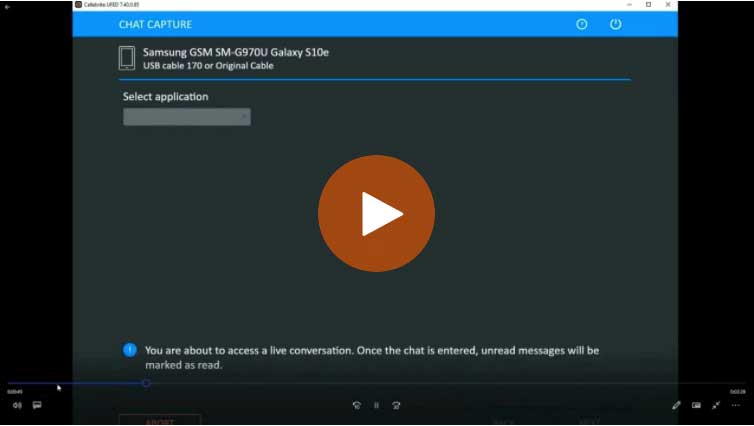Click the video progress slider handle
Viewport: 754px width, 426px height.
click(146, 383)
